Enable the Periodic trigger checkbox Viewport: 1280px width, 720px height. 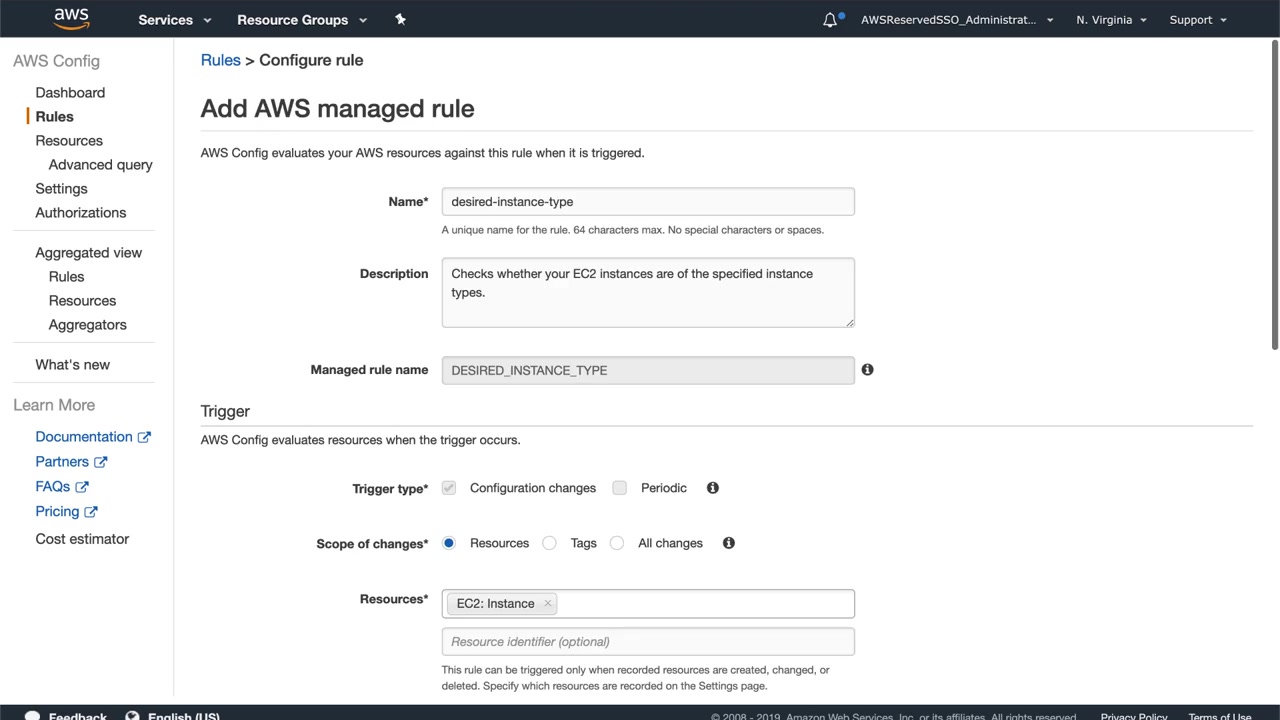tap(620, 488)
